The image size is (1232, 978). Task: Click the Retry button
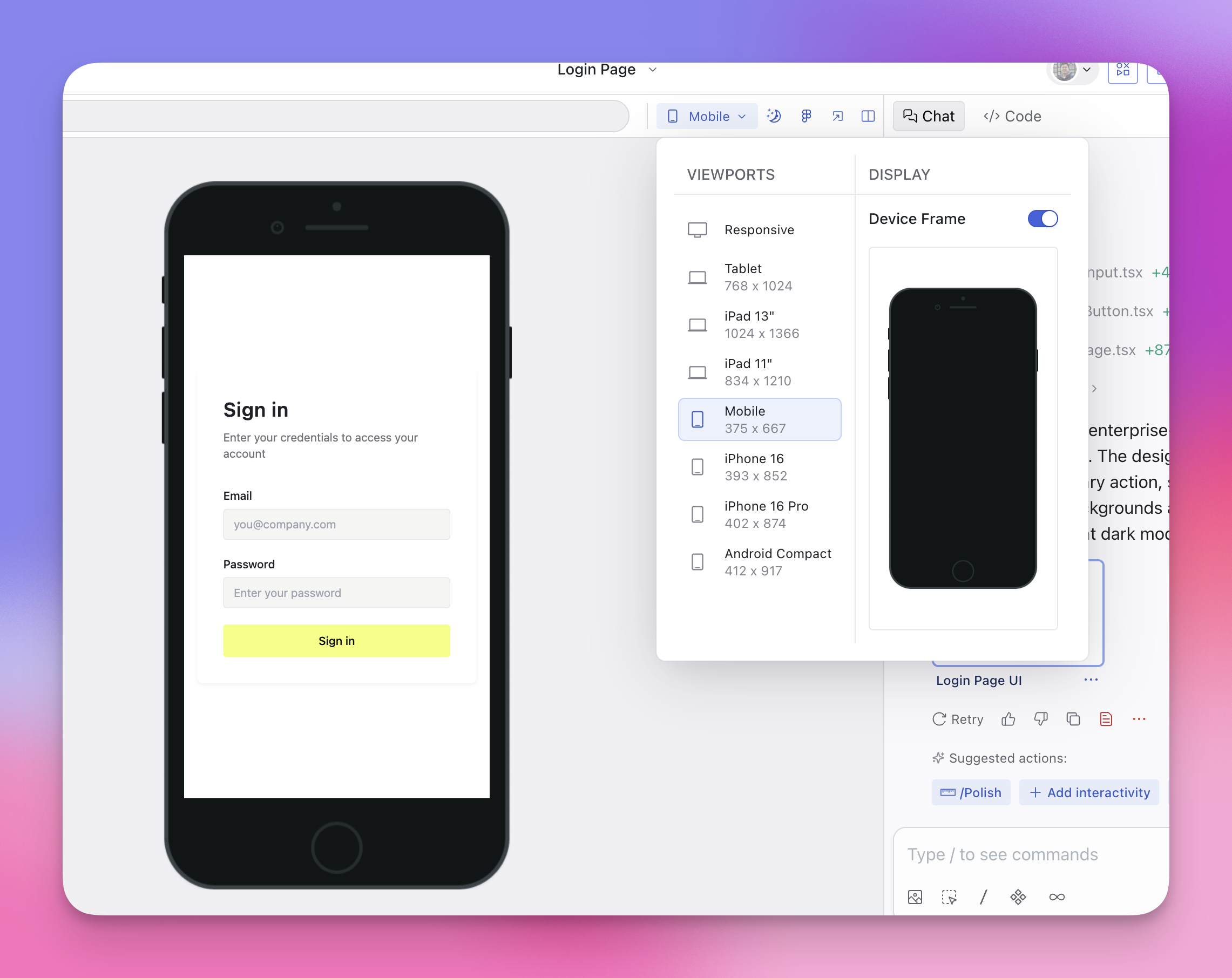point(958,719)
